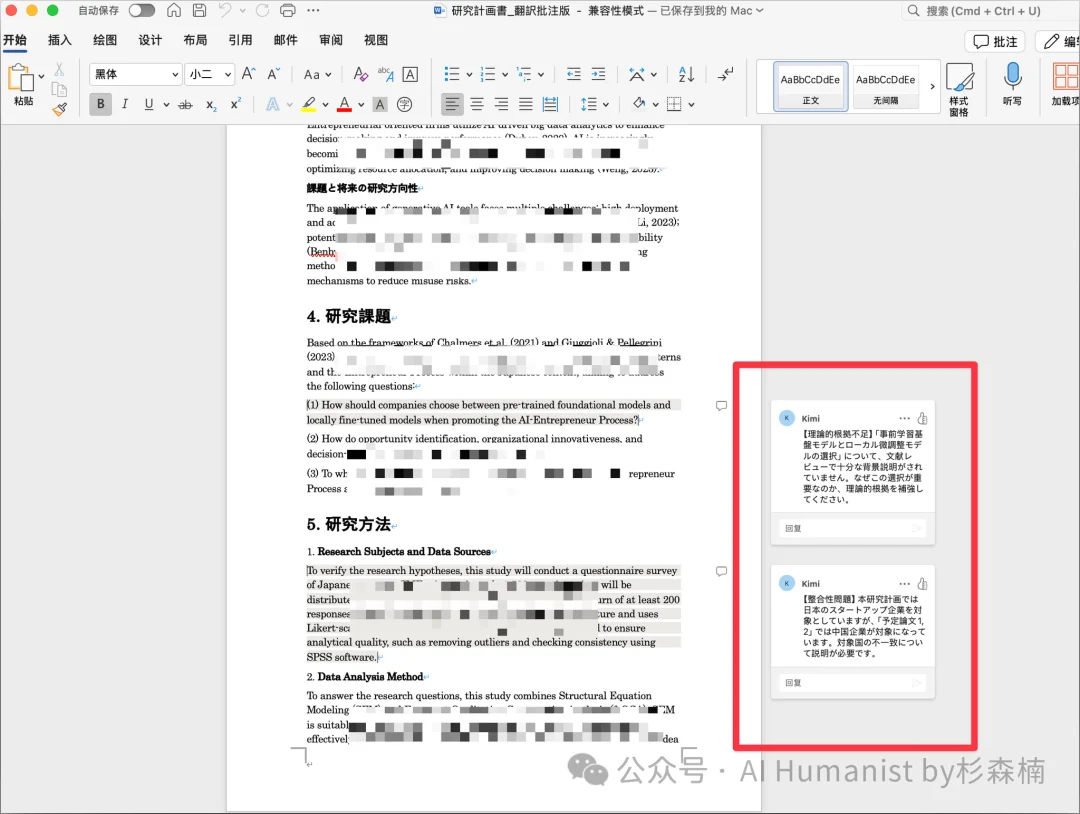The height and width of the screenshot is (814, 1080).
Task: Select the Phonetic Guide icon
Action: pos(384,74)
